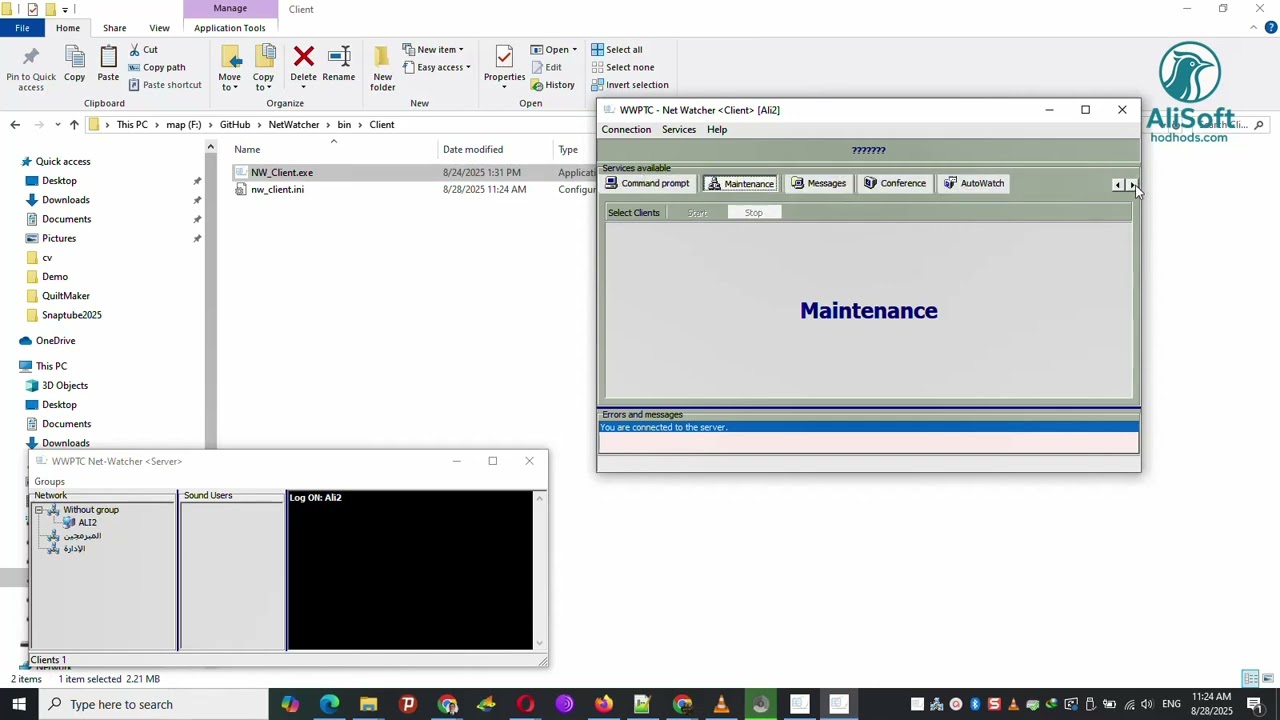Click Cut in the ribbon
This screenshot has width=1280, height=720.
pyautogui.click(x=144, y=49)
